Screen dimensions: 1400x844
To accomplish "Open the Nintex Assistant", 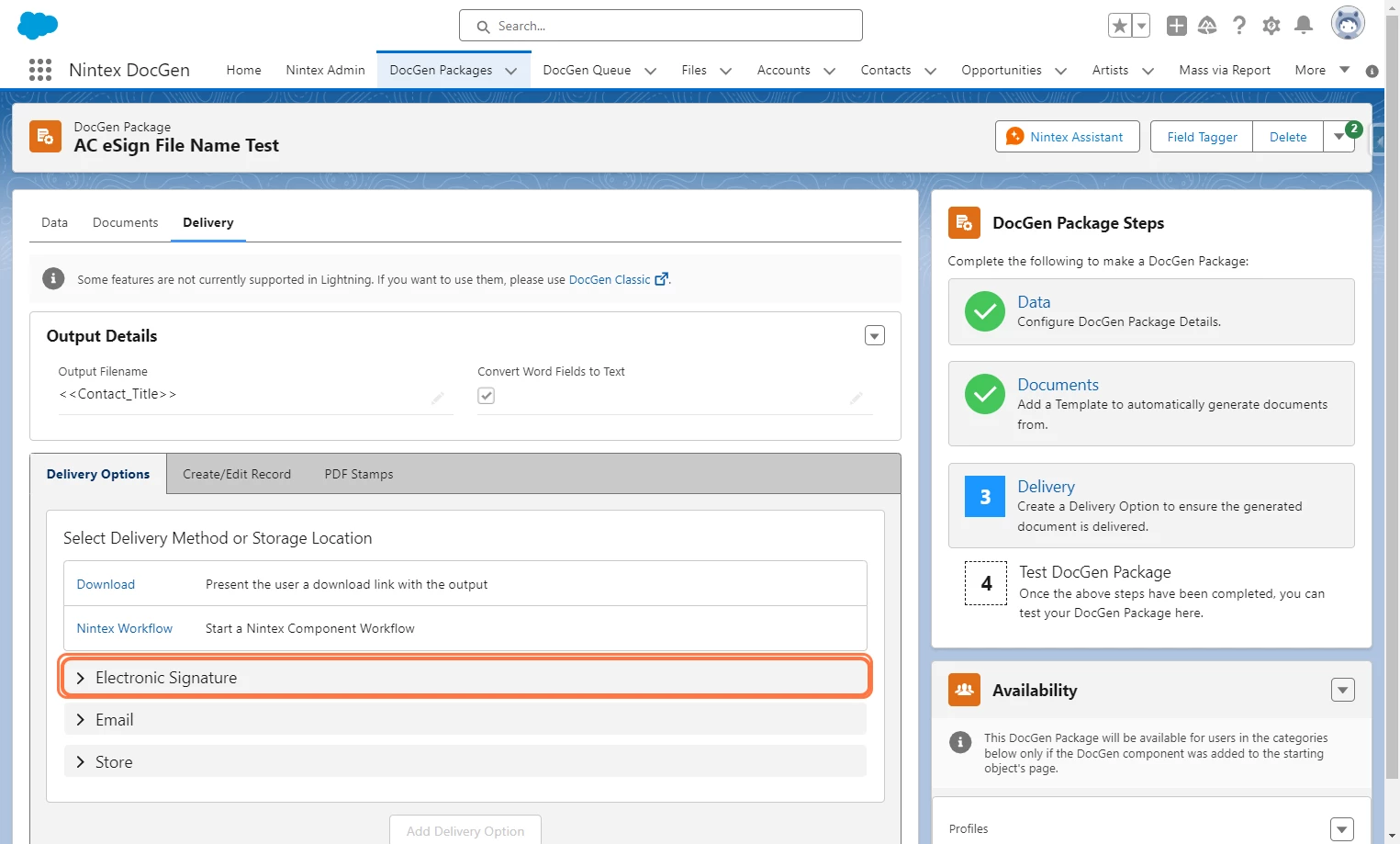I will coord(1067,137).
